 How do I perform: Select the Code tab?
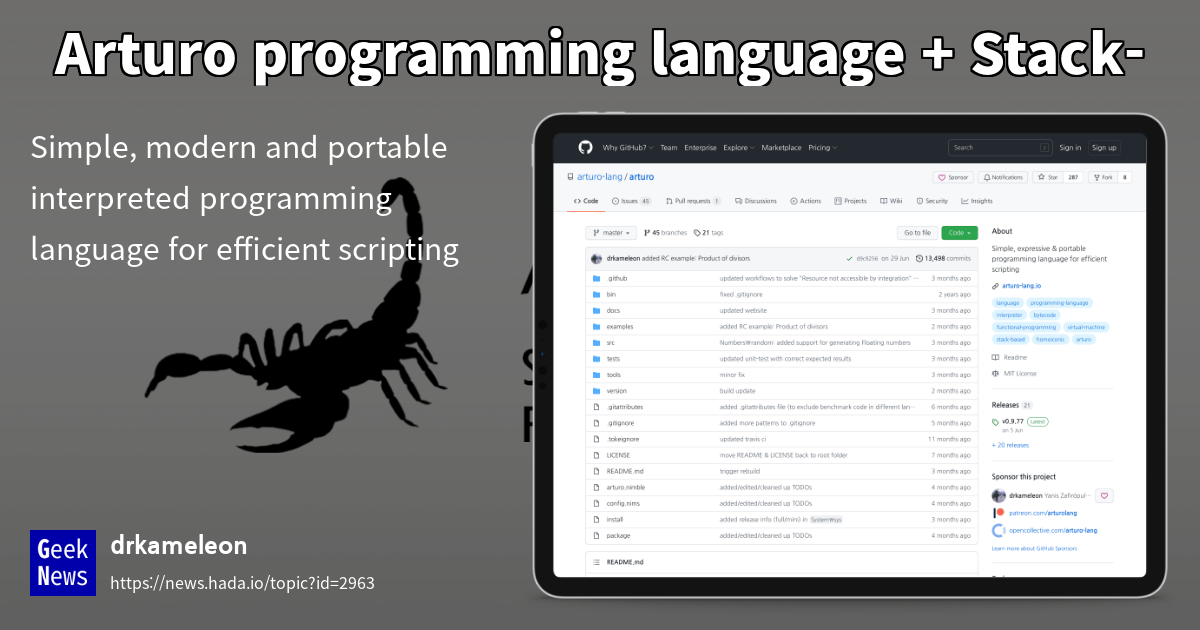point(586,201)
